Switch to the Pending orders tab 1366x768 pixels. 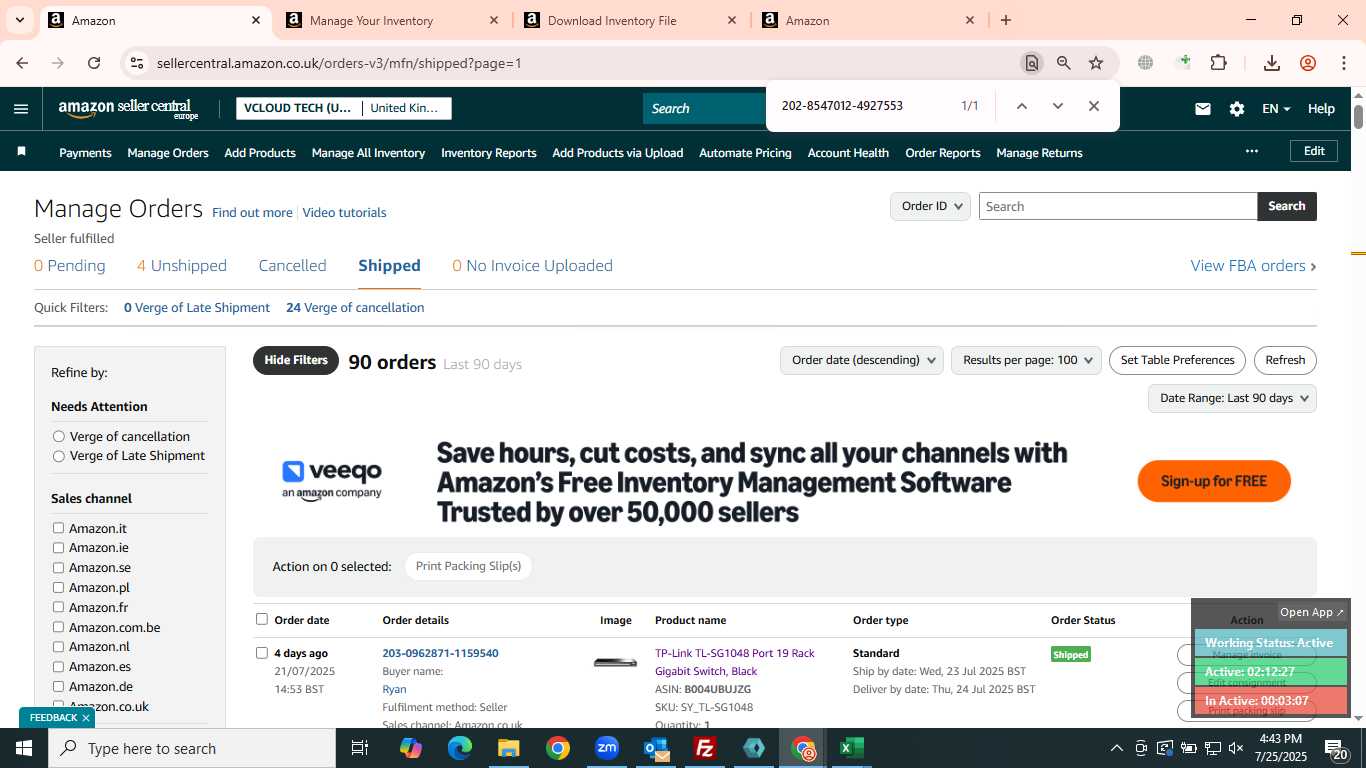[69, 265]
